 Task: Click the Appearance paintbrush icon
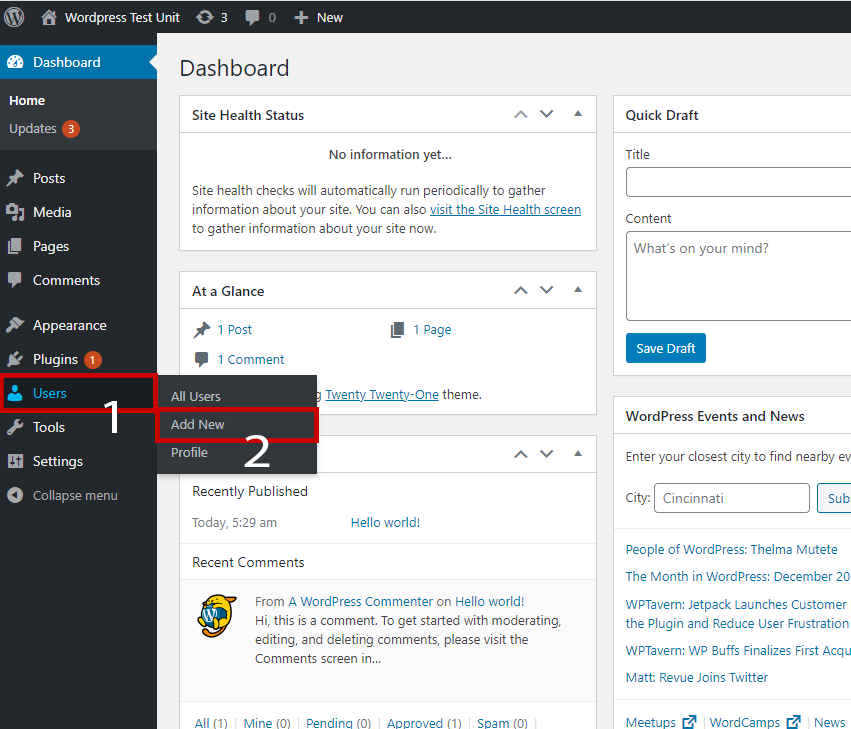[x=15, y=325]
